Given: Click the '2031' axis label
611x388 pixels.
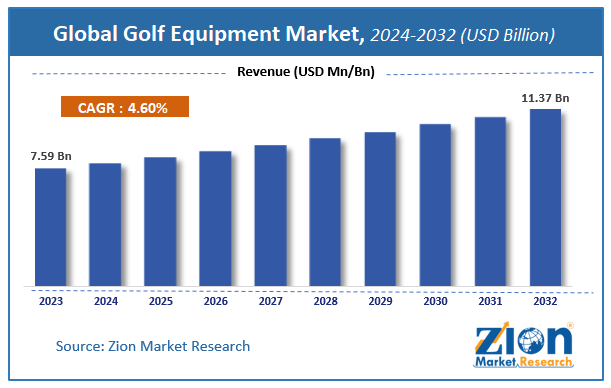Looking at the screenshot, I should pyautogui.click(x=490, y=301).
